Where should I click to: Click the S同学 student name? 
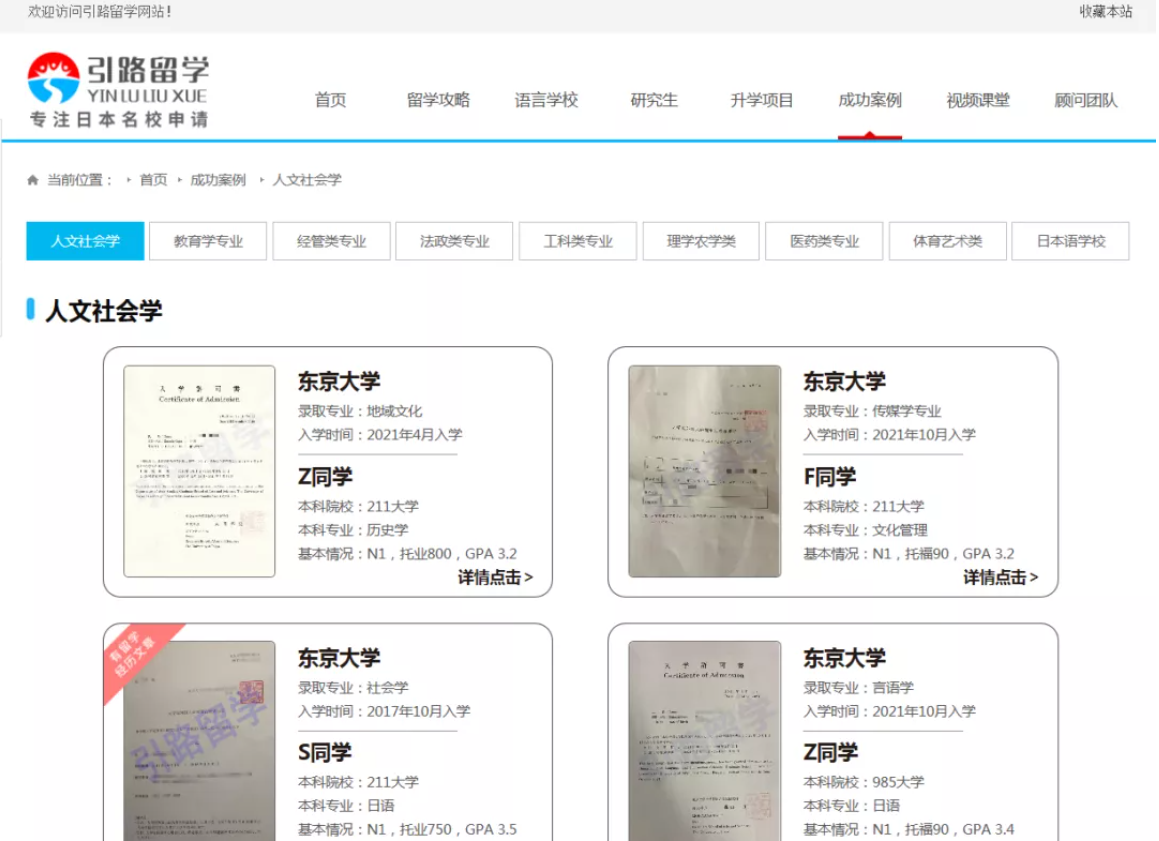(x=325, y=752)
